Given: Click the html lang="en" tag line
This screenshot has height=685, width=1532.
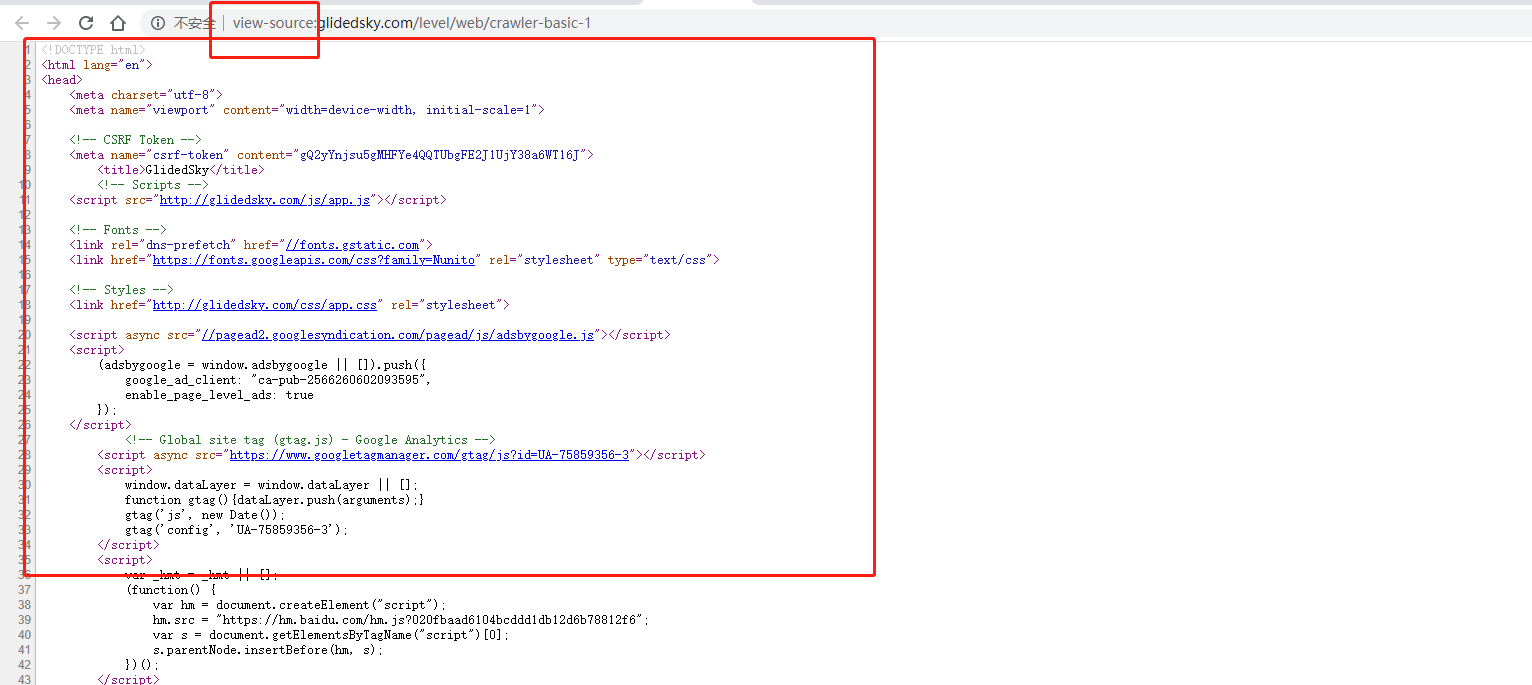Looking at the screenshot, I should (x=97, y=65).
